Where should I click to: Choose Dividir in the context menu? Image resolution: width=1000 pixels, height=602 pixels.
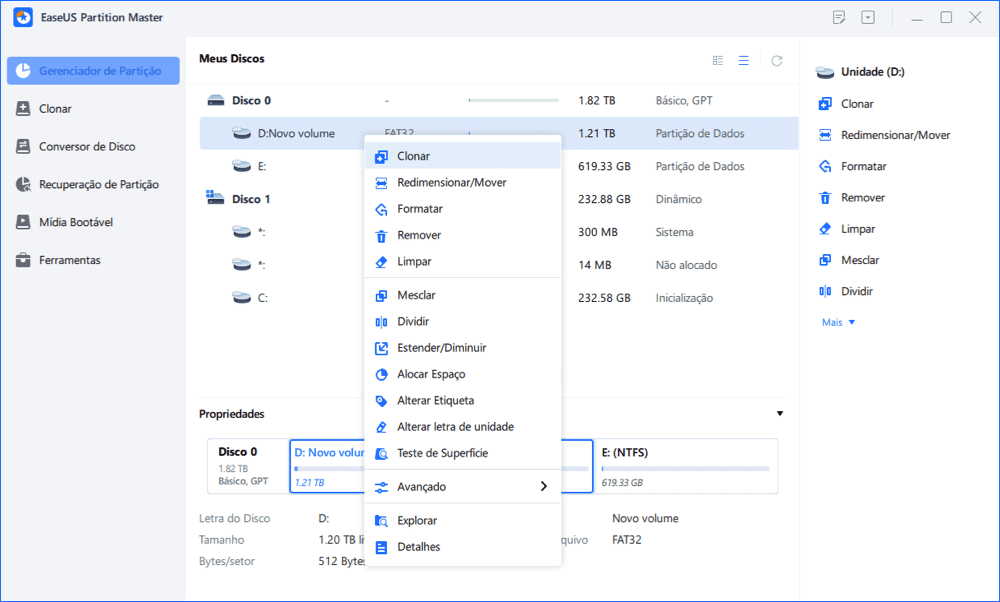click(462, 321)
